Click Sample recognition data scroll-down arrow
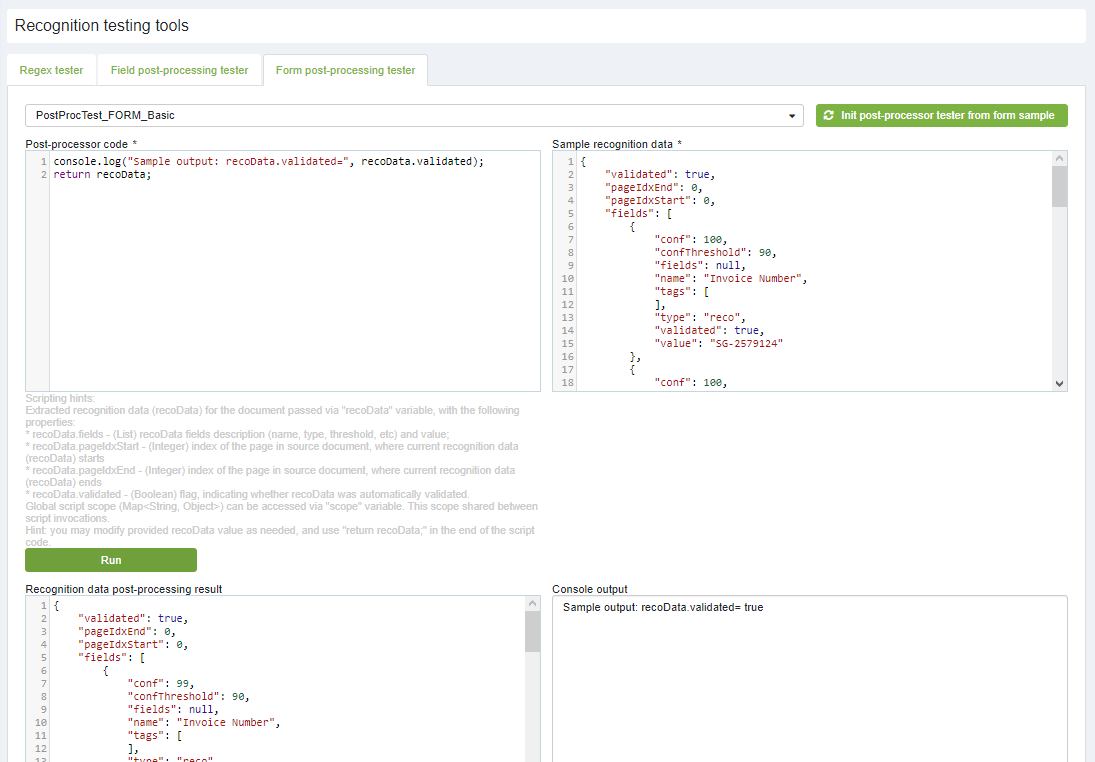 coord(1060,383)
